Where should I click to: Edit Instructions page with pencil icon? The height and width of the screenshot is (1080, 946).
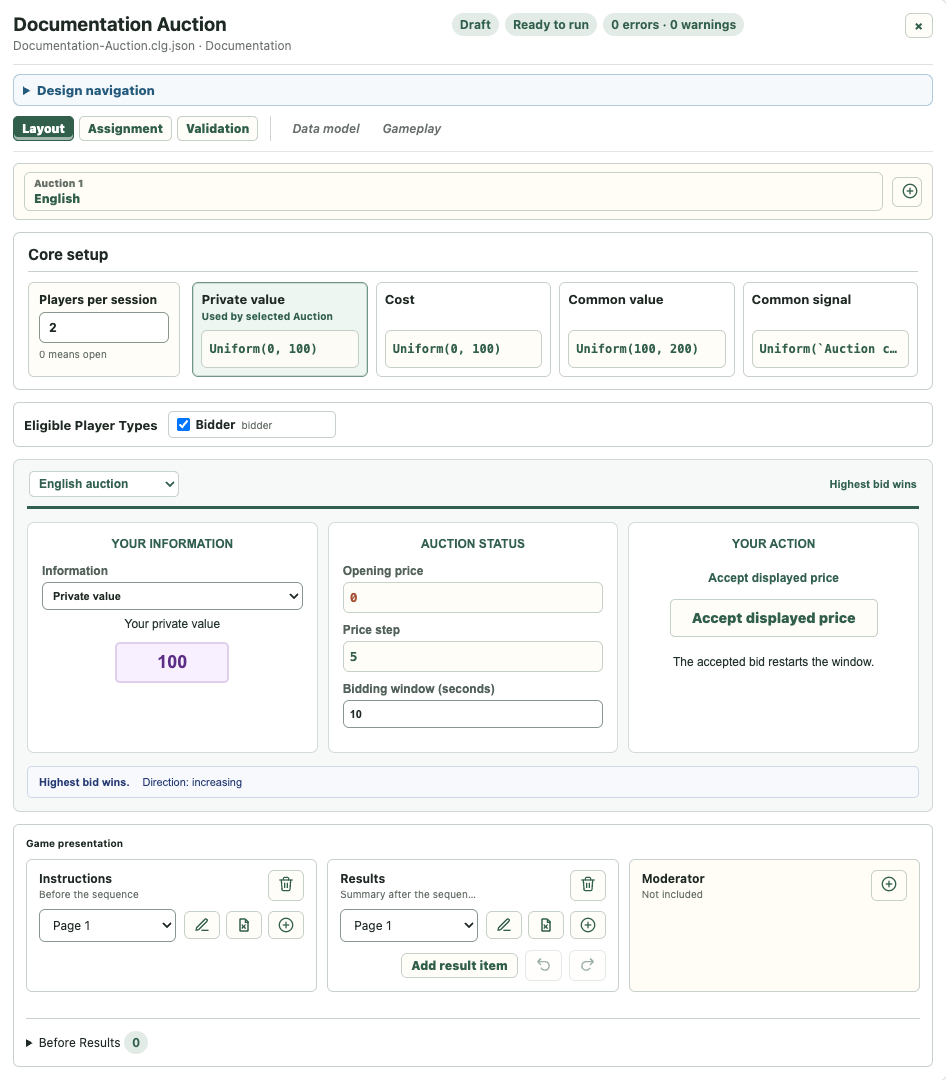tap(202, 925)
